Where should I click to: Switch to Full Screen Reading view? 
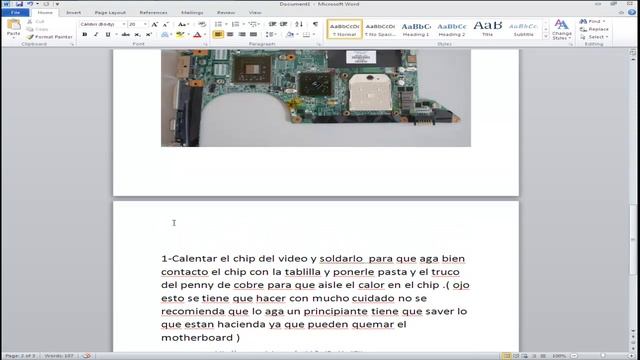516,356
